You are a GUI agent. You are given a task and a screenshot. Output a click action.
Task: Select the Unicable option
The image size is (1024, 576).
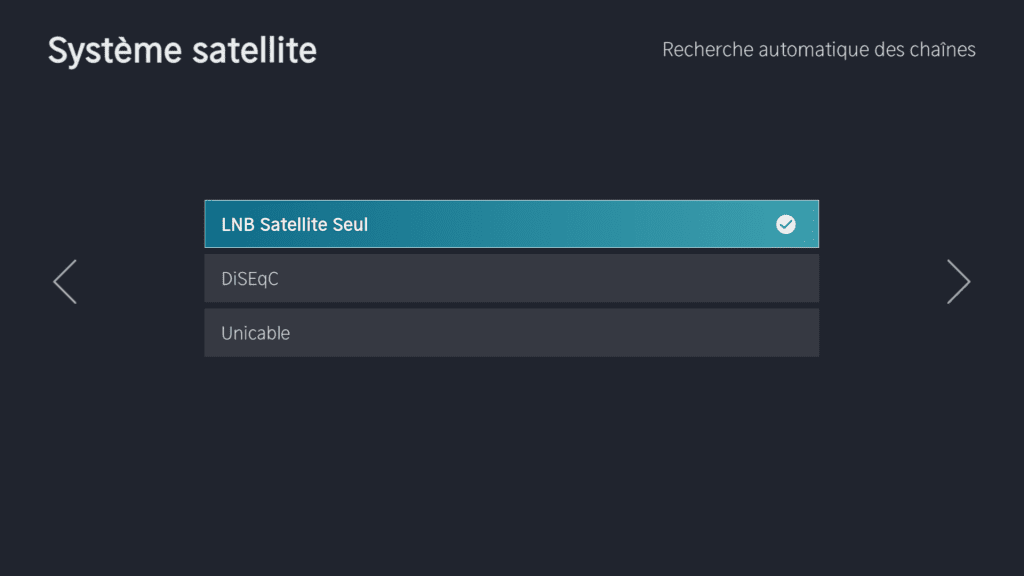point(511,333)
